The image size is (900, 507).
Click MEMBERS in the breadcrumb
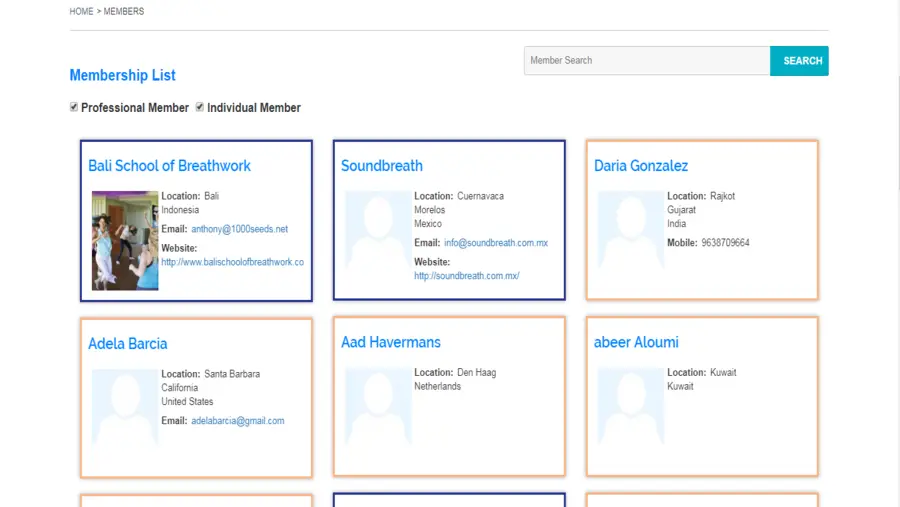point(124,12)
